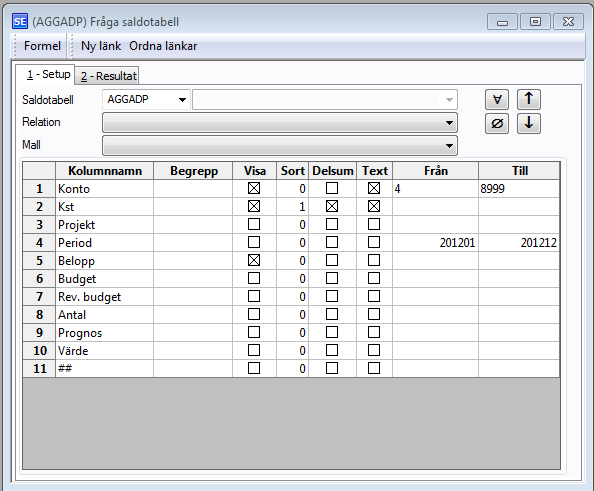Maximize the Fråga saldotabell window
This screenshot has width=594, height=491.
coord(535,22)
